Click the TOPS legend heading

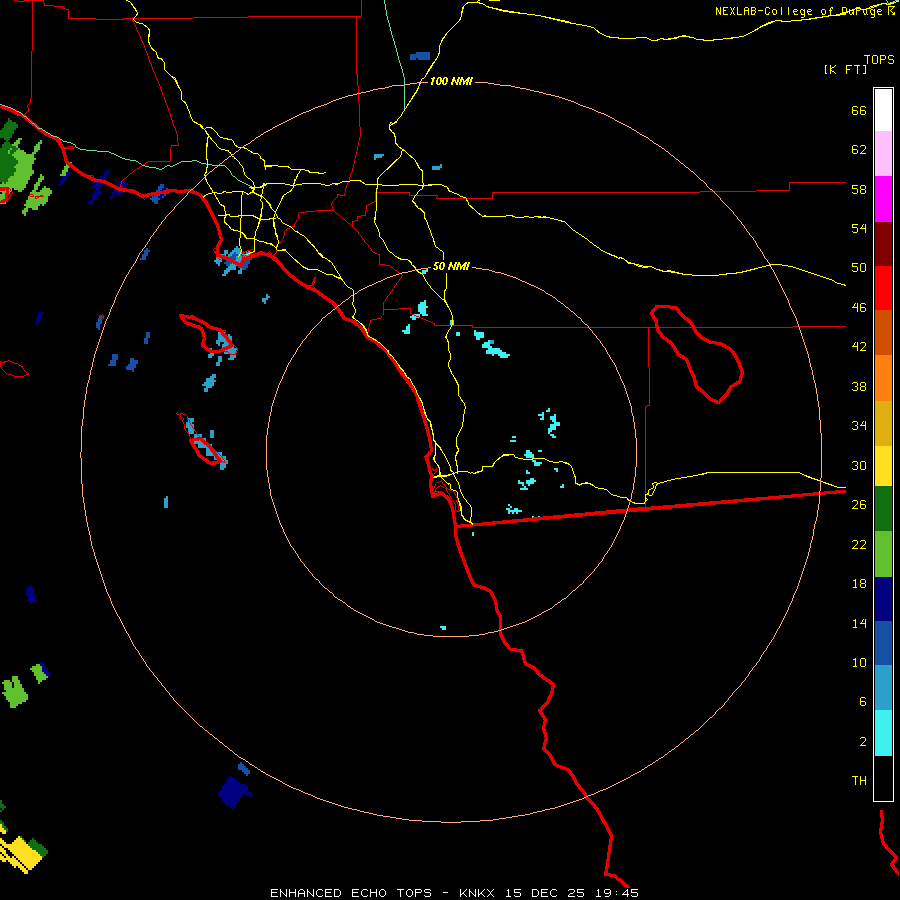(x=879, y=59)
